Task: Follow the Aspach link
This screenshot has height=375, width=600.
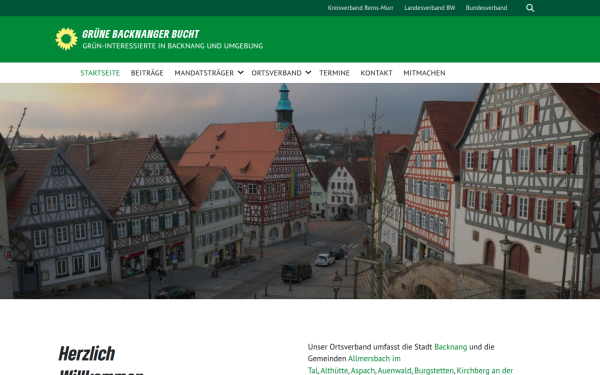Action: [362, 370]
